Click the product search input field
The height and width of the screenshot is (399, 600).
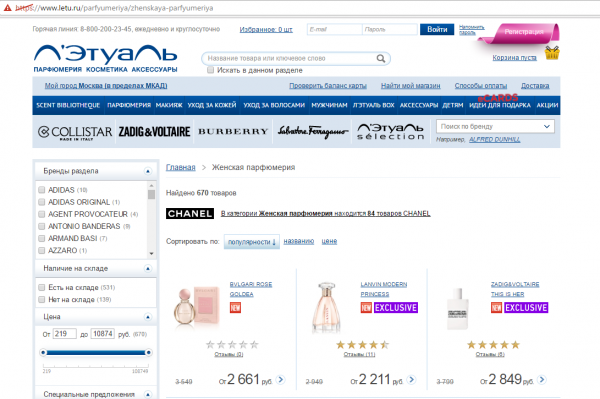click(291, 59)
